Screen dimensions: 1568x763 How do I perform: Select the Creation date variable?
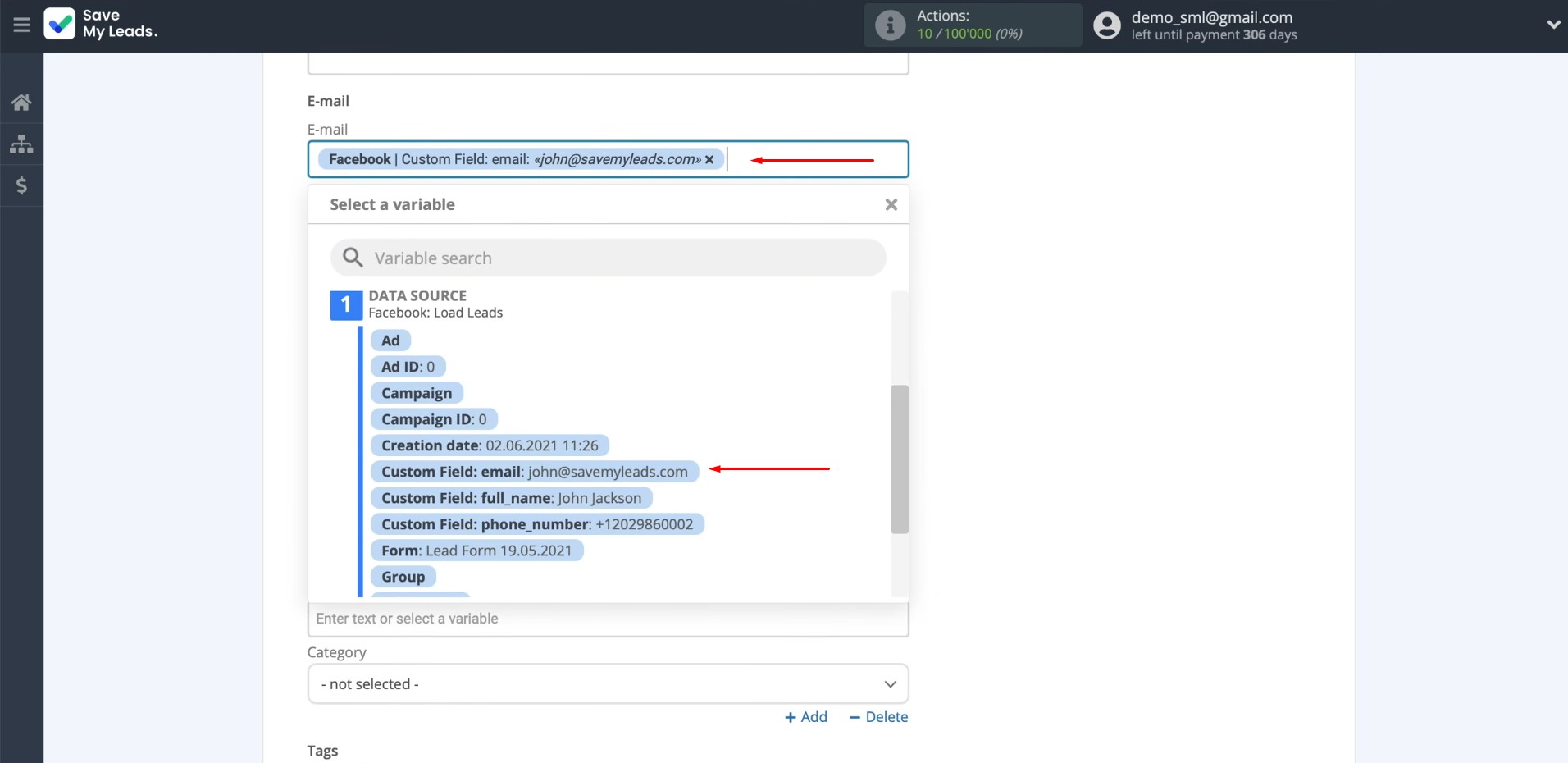point(490,445)
